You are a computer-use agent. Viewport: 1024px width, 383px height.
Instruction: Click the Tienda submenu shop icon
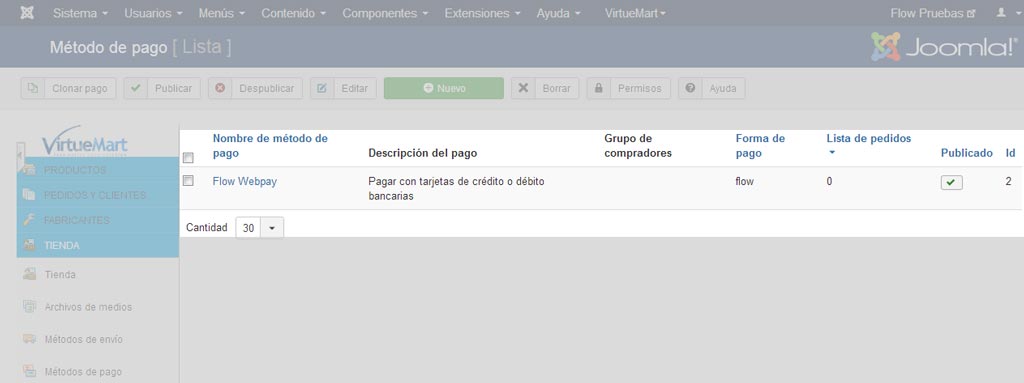pyautogui.click(x=29, y=275)
